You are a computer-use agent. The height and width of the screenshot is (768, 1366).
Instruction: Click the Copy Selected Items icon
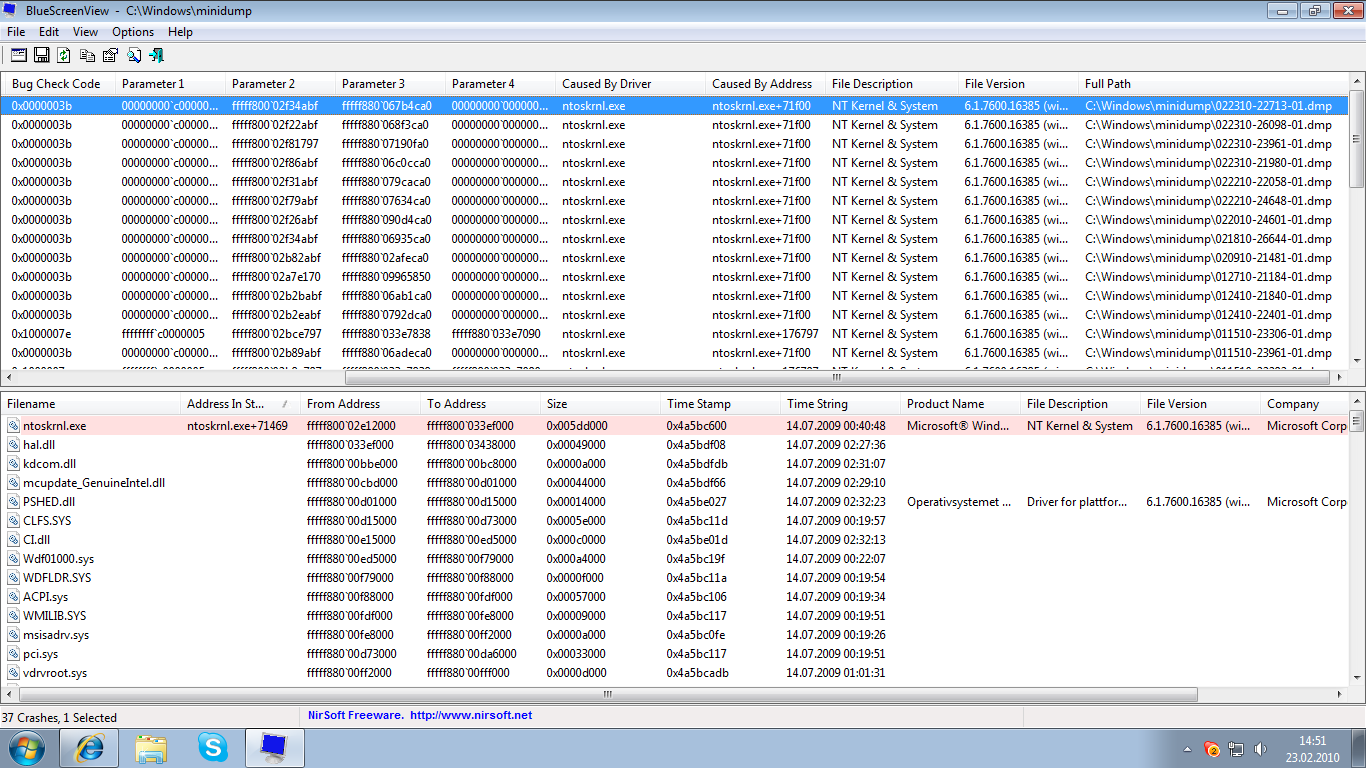coord(88,55)
